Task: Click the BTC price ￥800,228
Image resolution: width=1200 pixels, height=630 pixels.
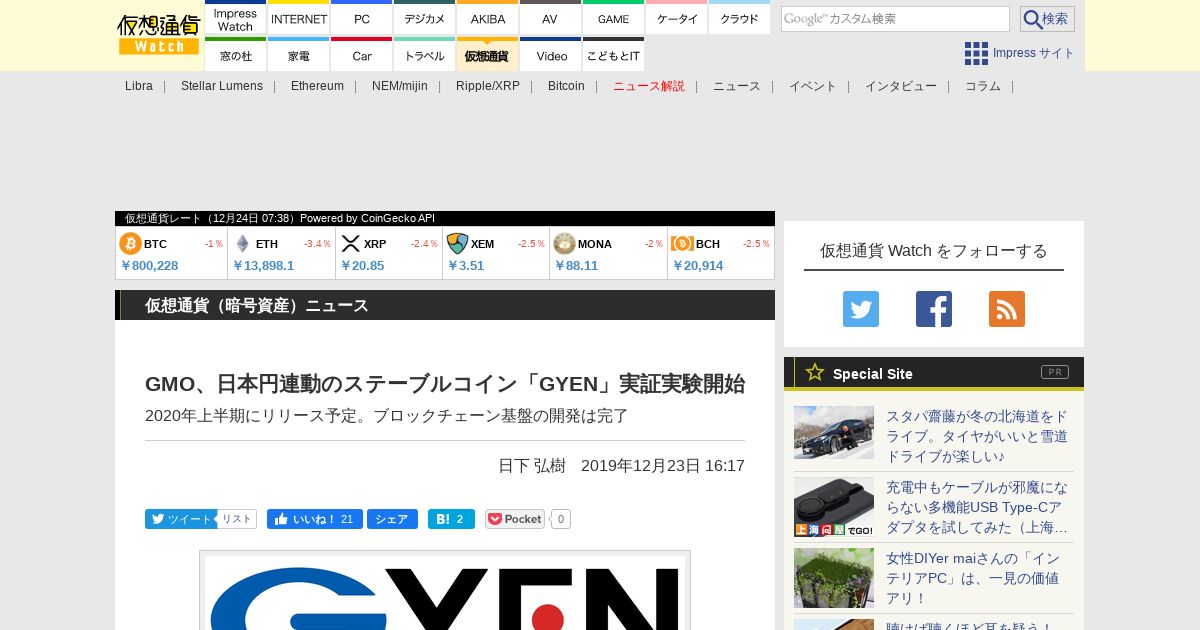Action: [x=149, y=265]
